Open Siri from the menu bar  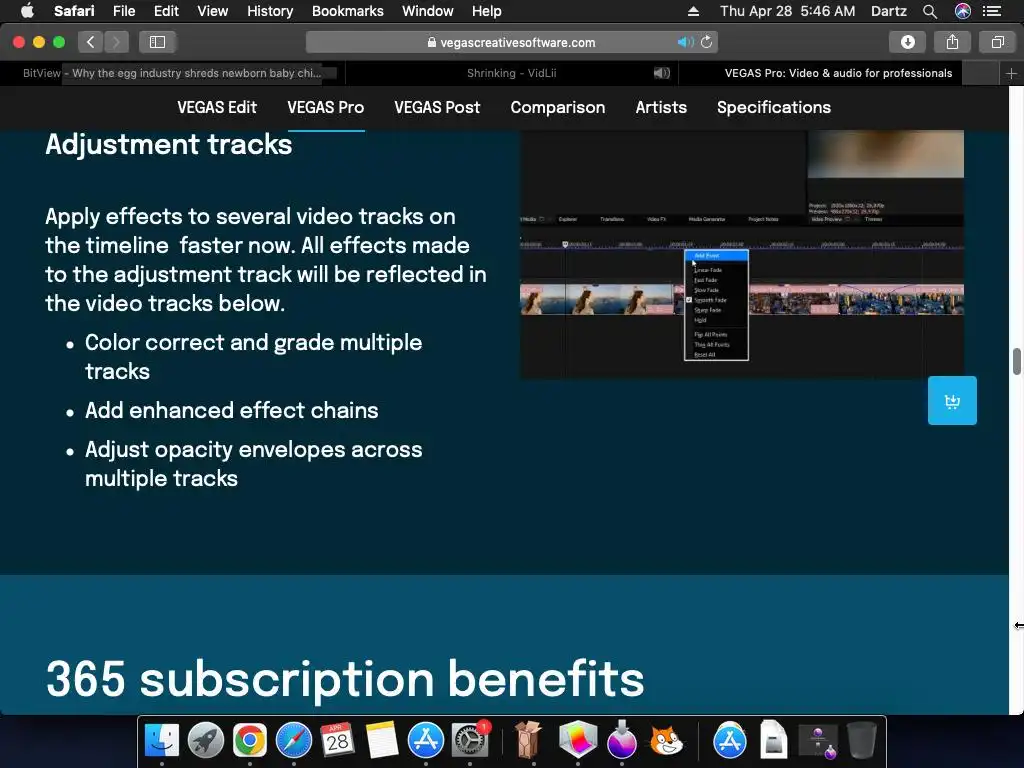963,11
